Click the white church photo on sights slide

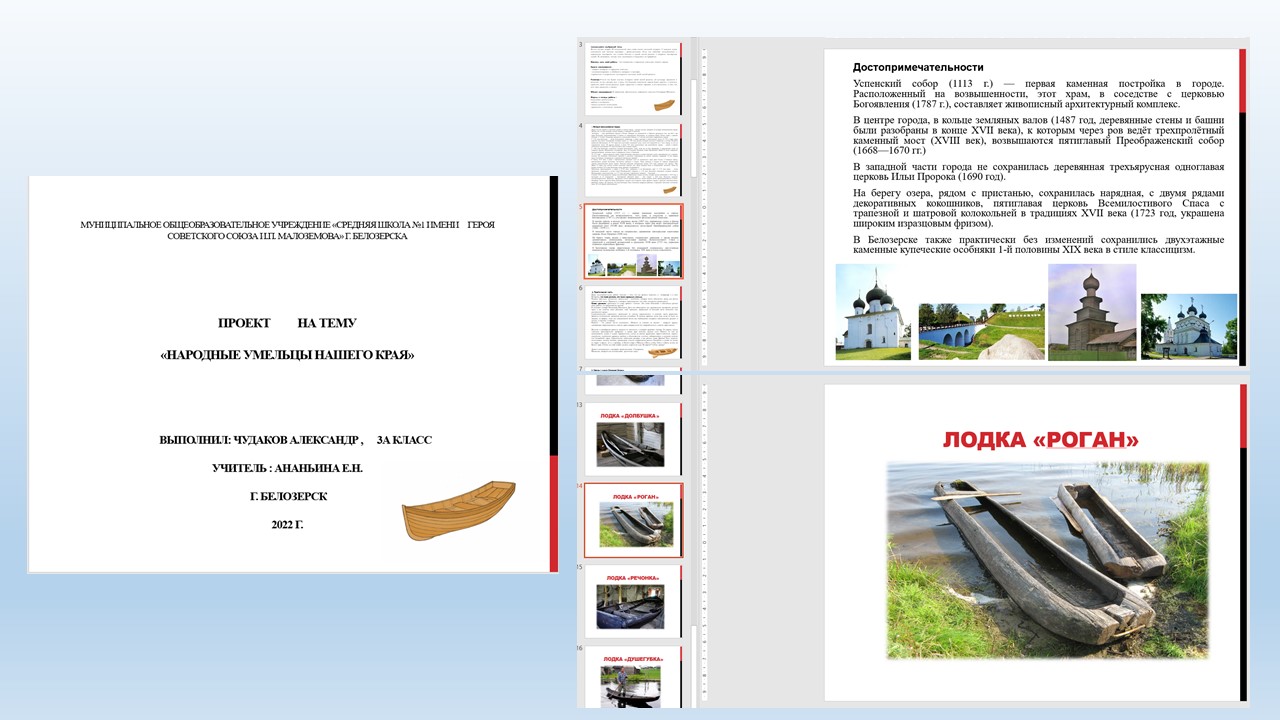coord(871,311)
